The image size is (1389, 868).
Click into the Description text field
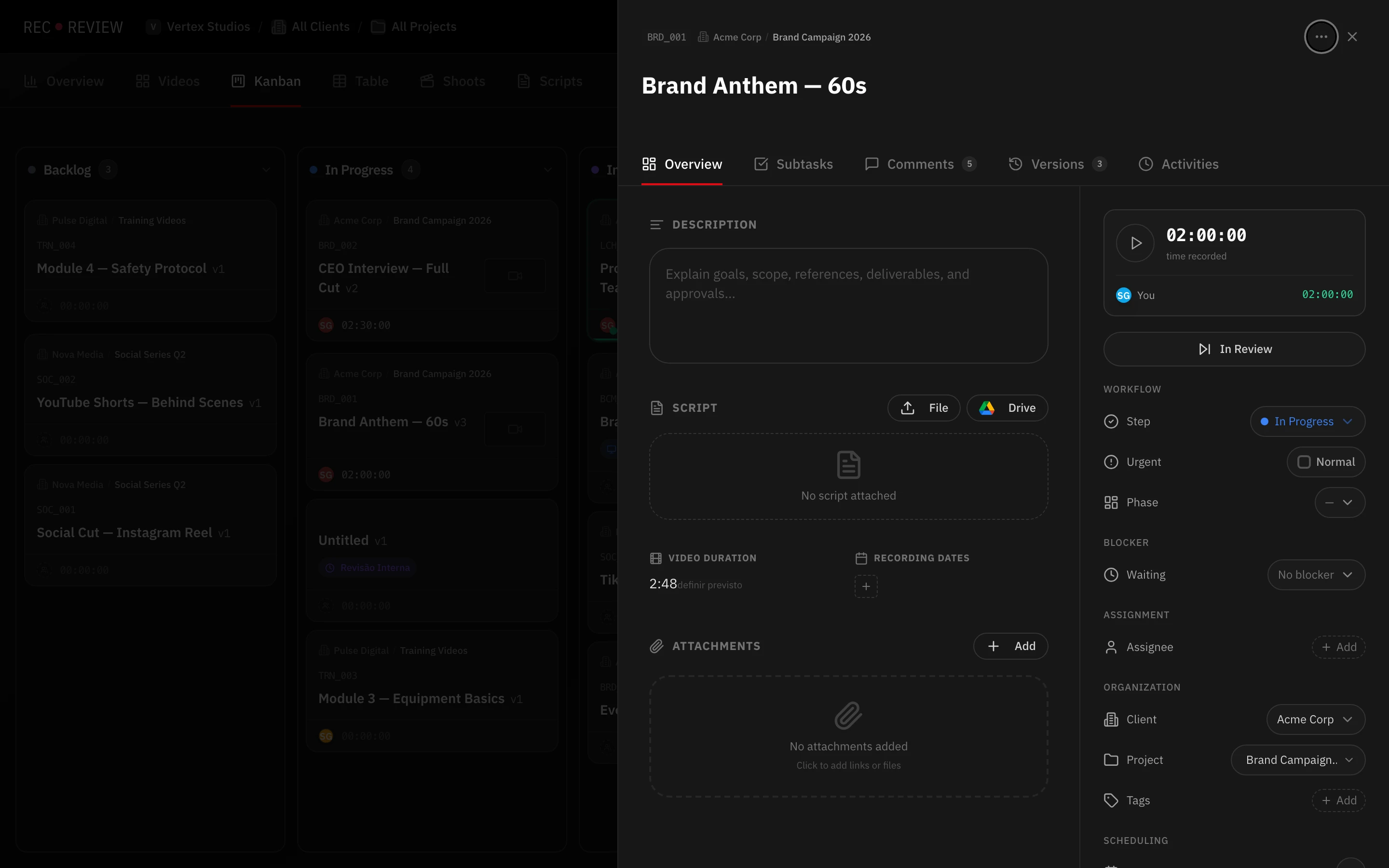point(848,305)
